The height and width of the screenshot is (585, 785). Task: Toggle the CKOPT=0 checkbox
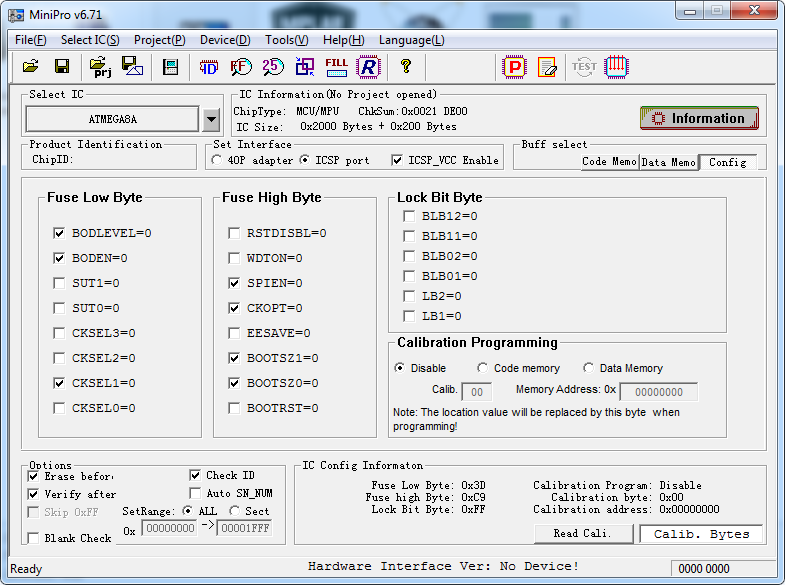(234, 308)
